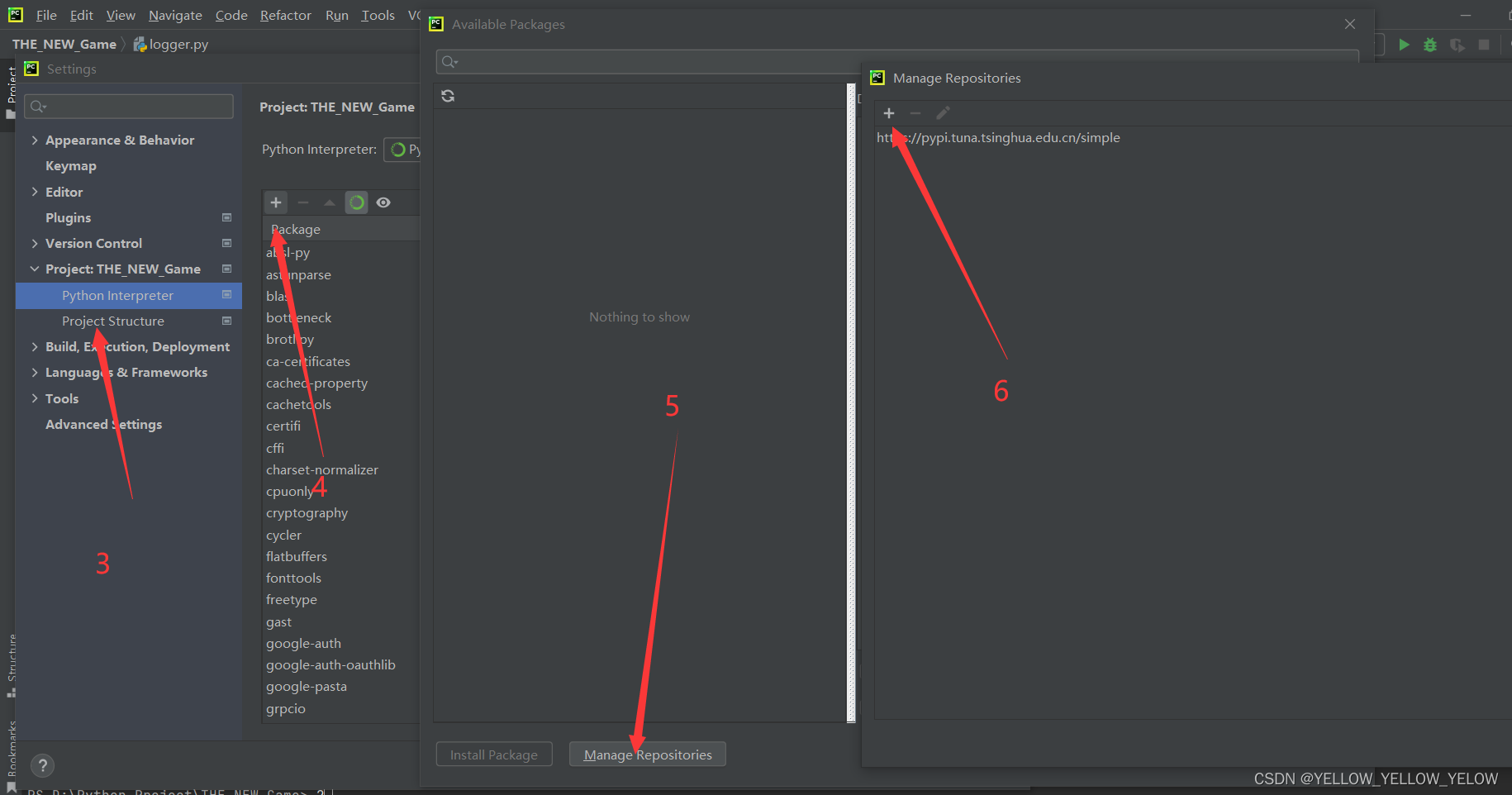The width and height of the screenshot is (1512, 795).
Task: Open the Python Interpreter dropdown
Action: pyautogui.click(x=403, y=150)
